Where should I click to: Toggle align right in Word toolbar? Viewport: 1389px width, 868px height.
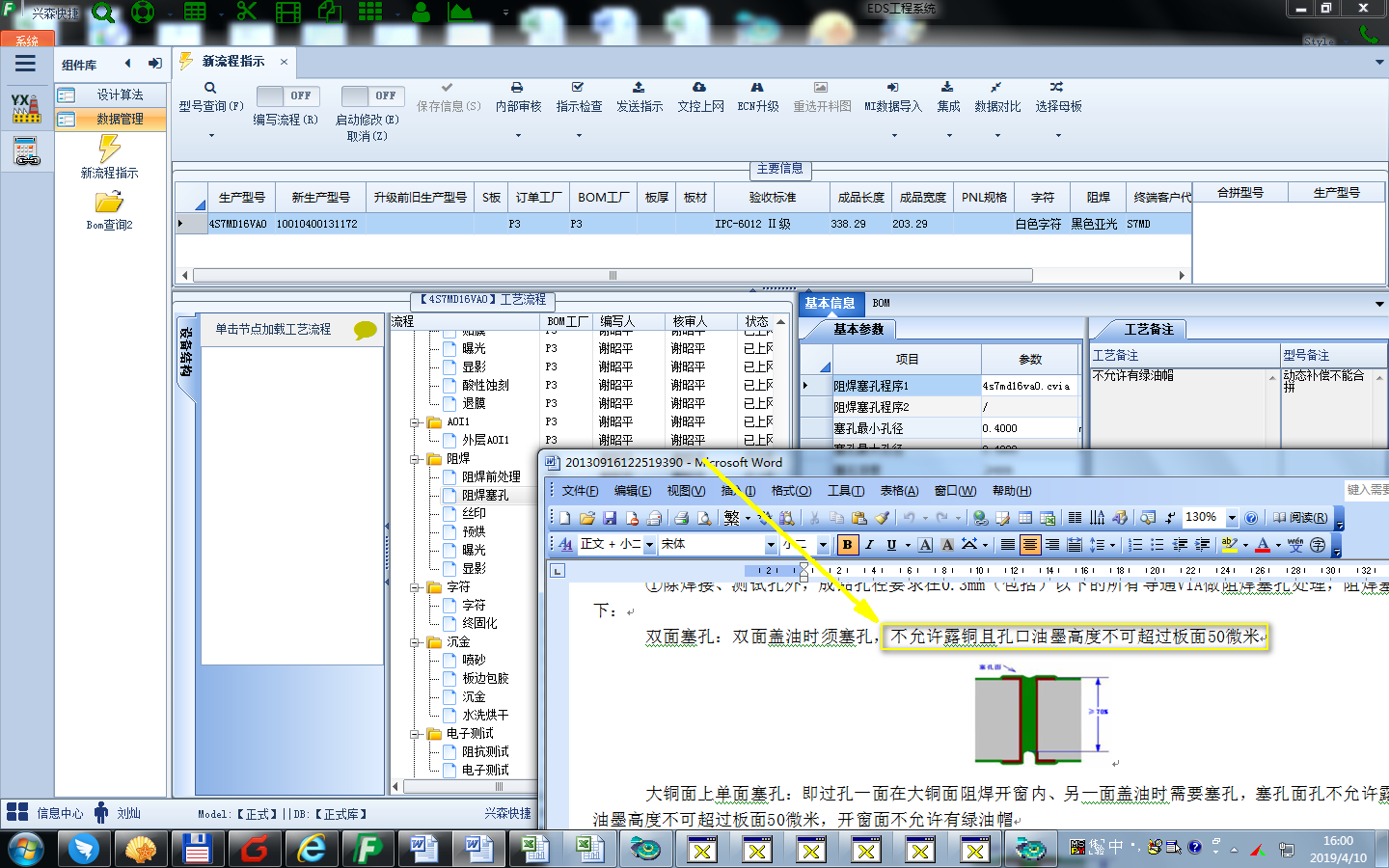click(1052, 545)
